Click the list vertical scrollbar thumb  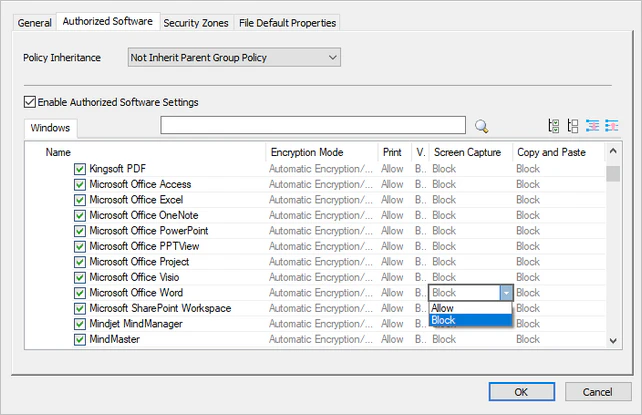pyautogui.click(x=613, y=174)
